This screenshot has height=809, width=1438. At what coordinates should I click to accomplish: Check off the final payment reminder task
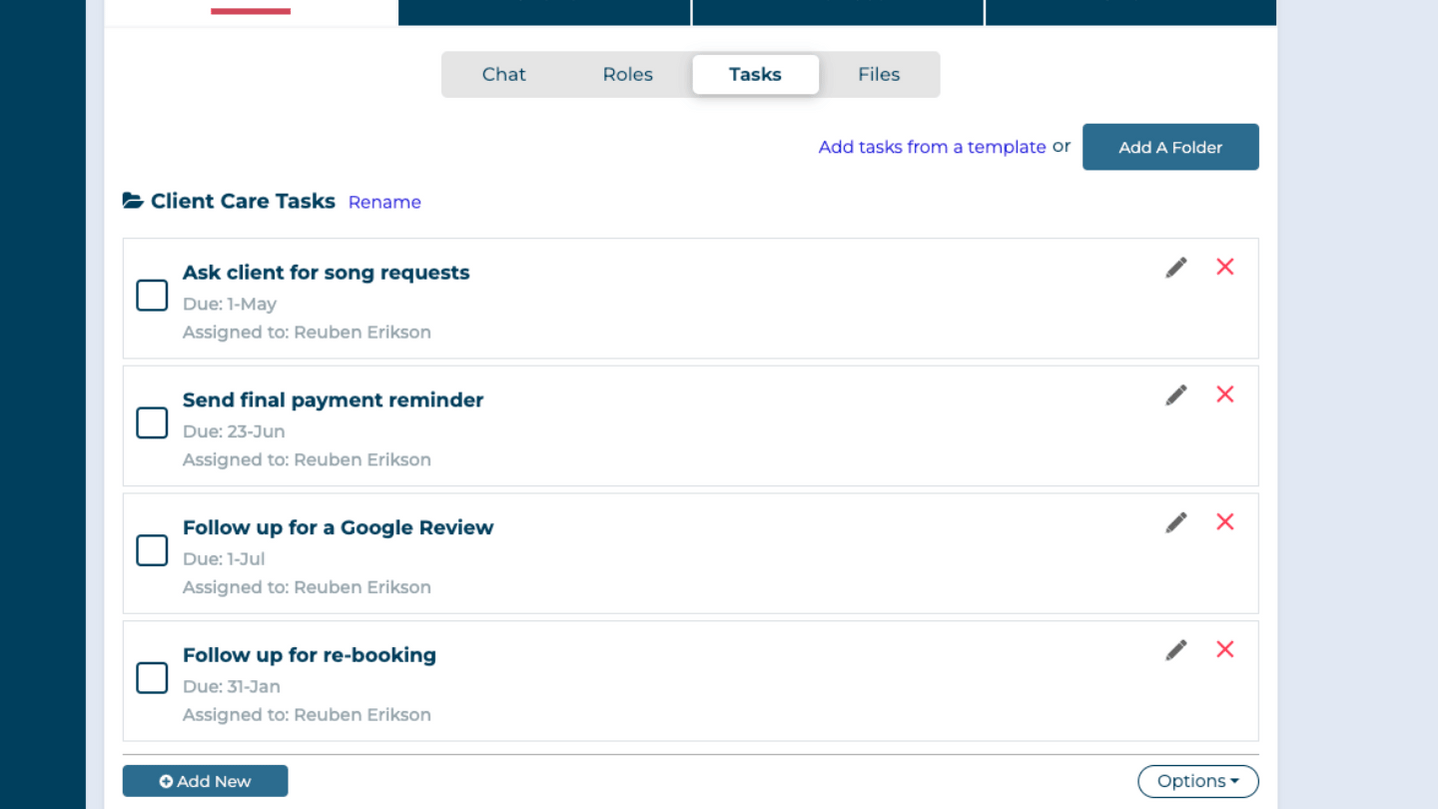coord(151,423)
